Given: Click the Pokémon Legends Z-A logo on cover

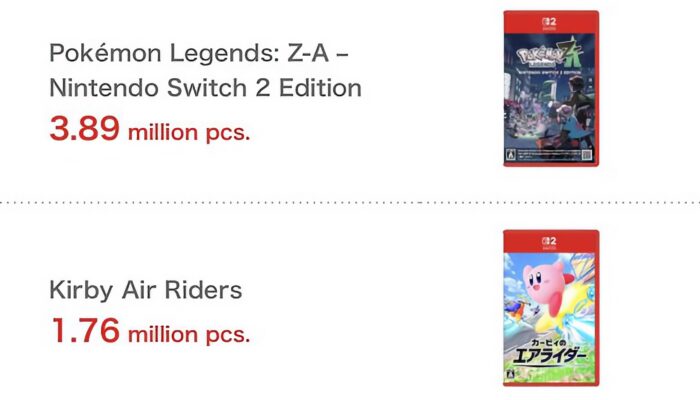Looking at the screenshot, I should click(x=550, y=52).
